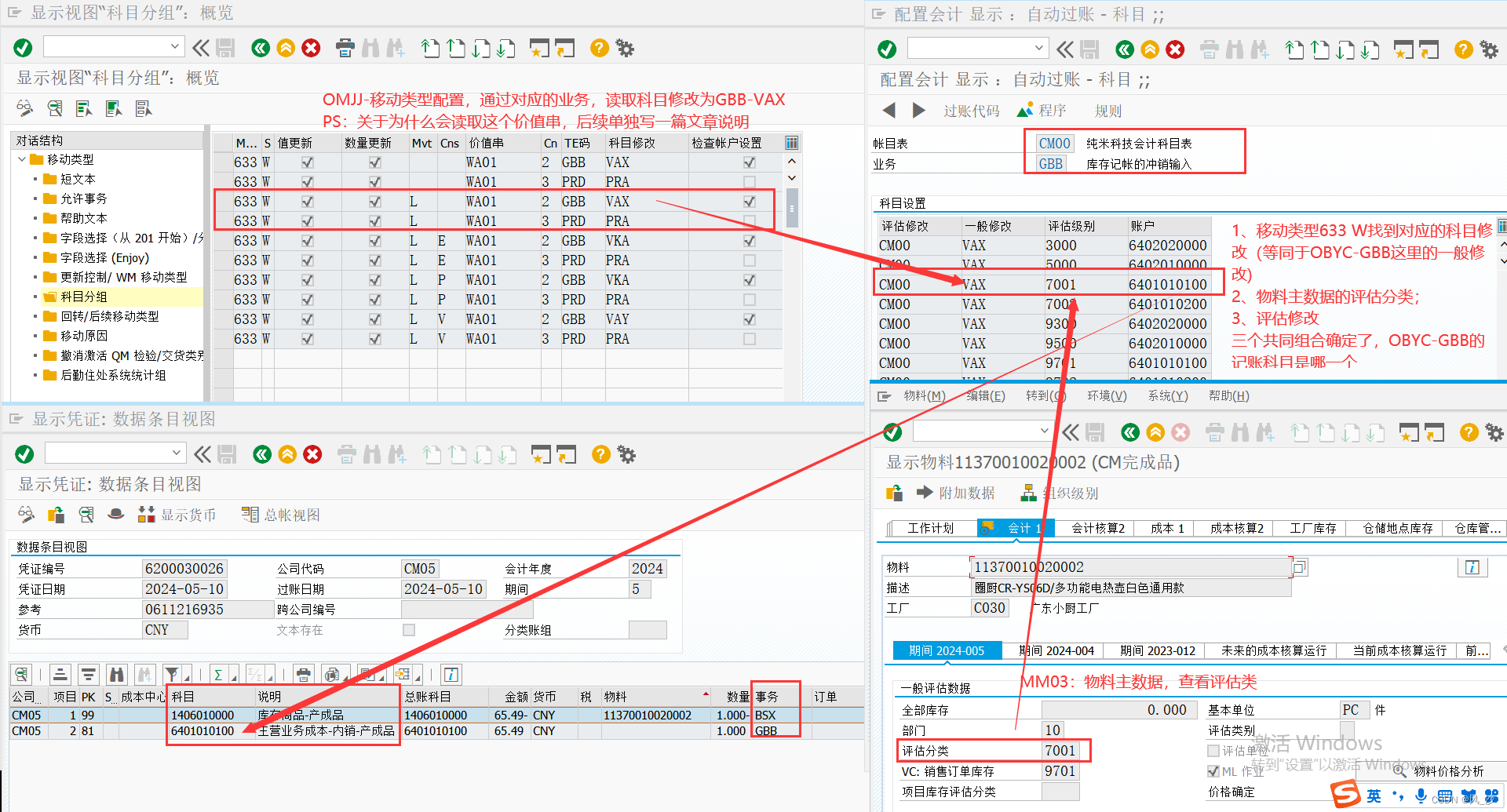Click the Sogou input icon in the taskbar
This screenshot has width=1507, height=812.
1344,795
